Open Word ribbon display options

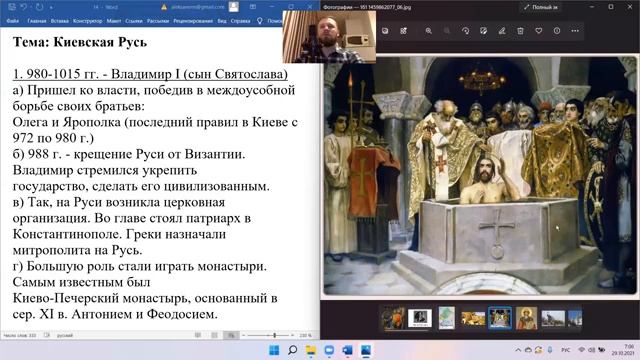coord(253,7)
